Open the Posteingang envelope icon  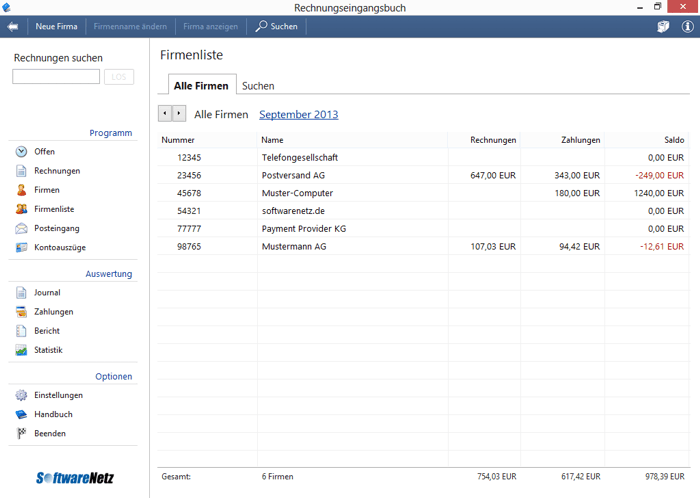pyautogui.click(x=21, y=228)
